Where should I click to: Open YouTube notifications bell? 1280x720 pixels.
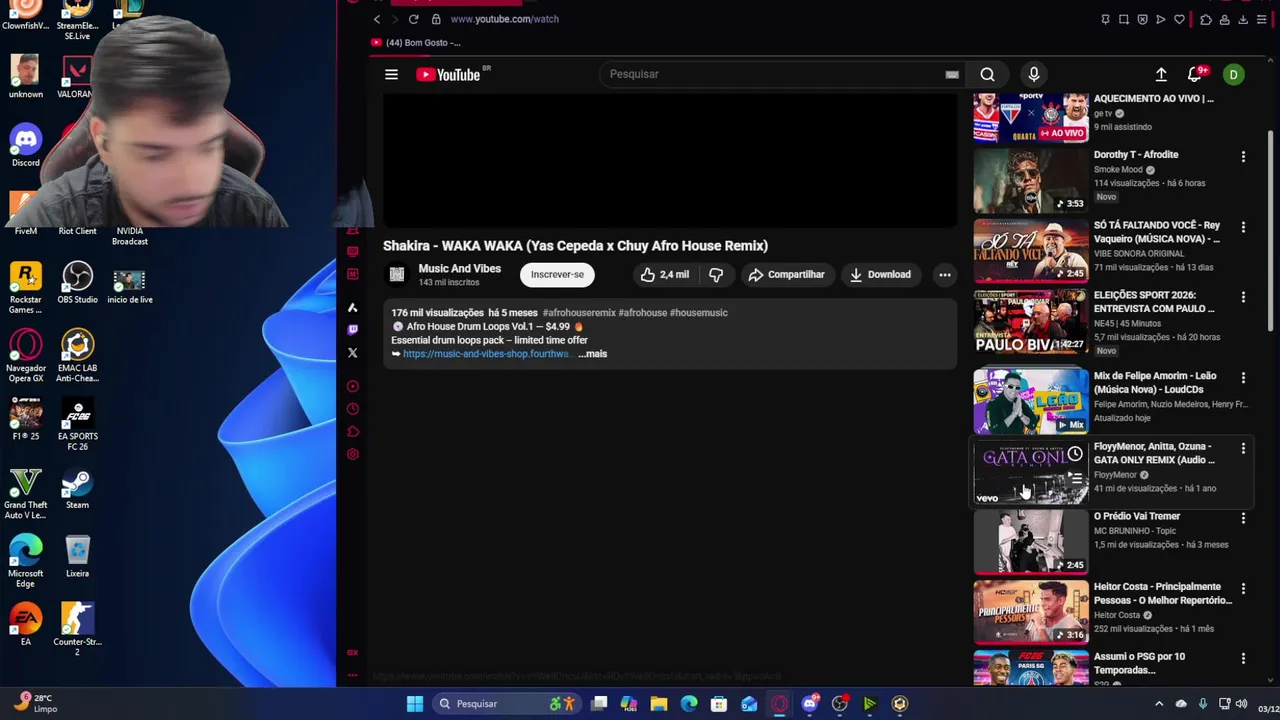click(1195, 74)
